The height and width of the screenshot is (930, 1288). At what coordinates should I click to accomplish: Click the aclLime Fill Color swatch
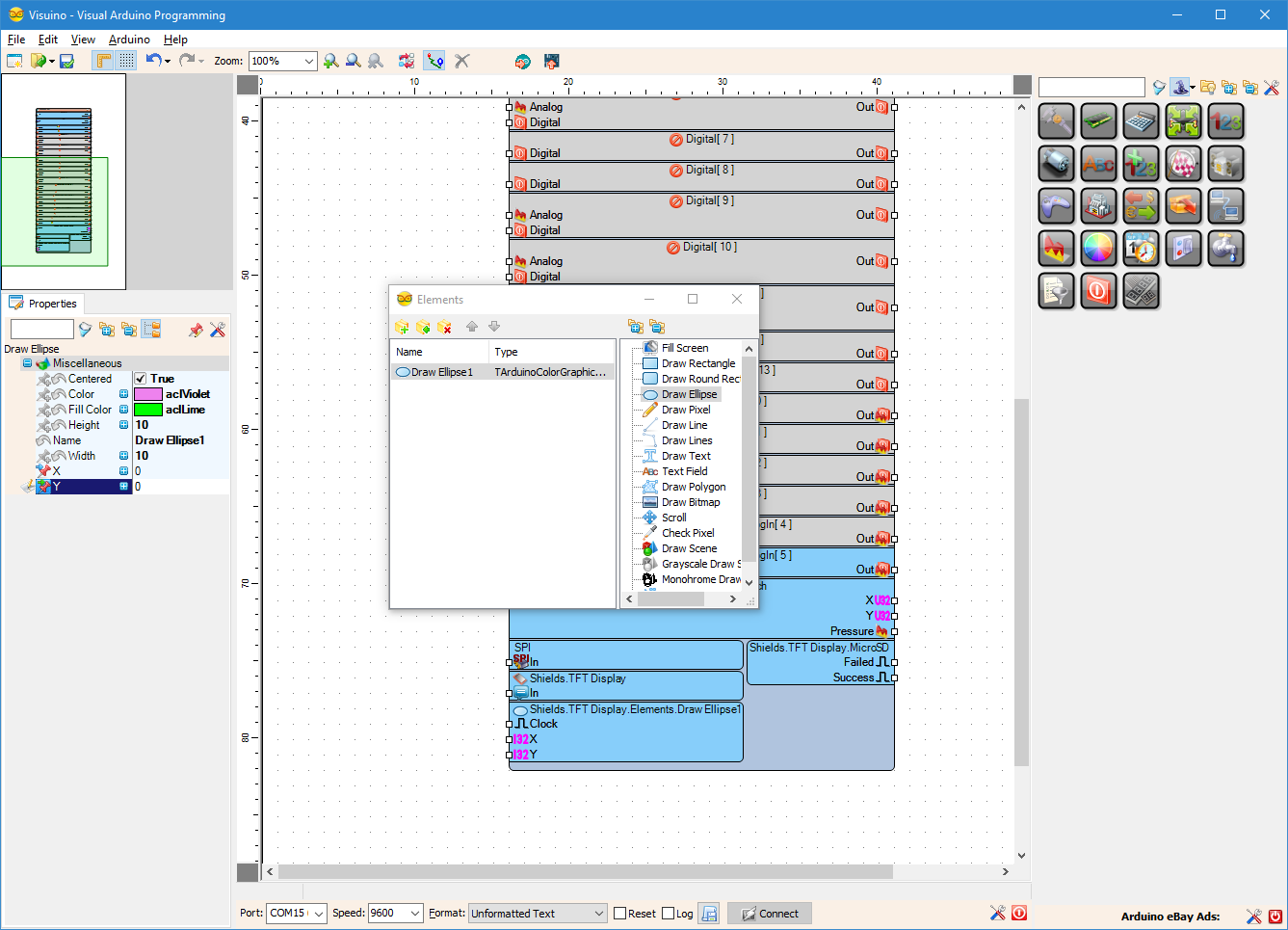coord(148,410)
